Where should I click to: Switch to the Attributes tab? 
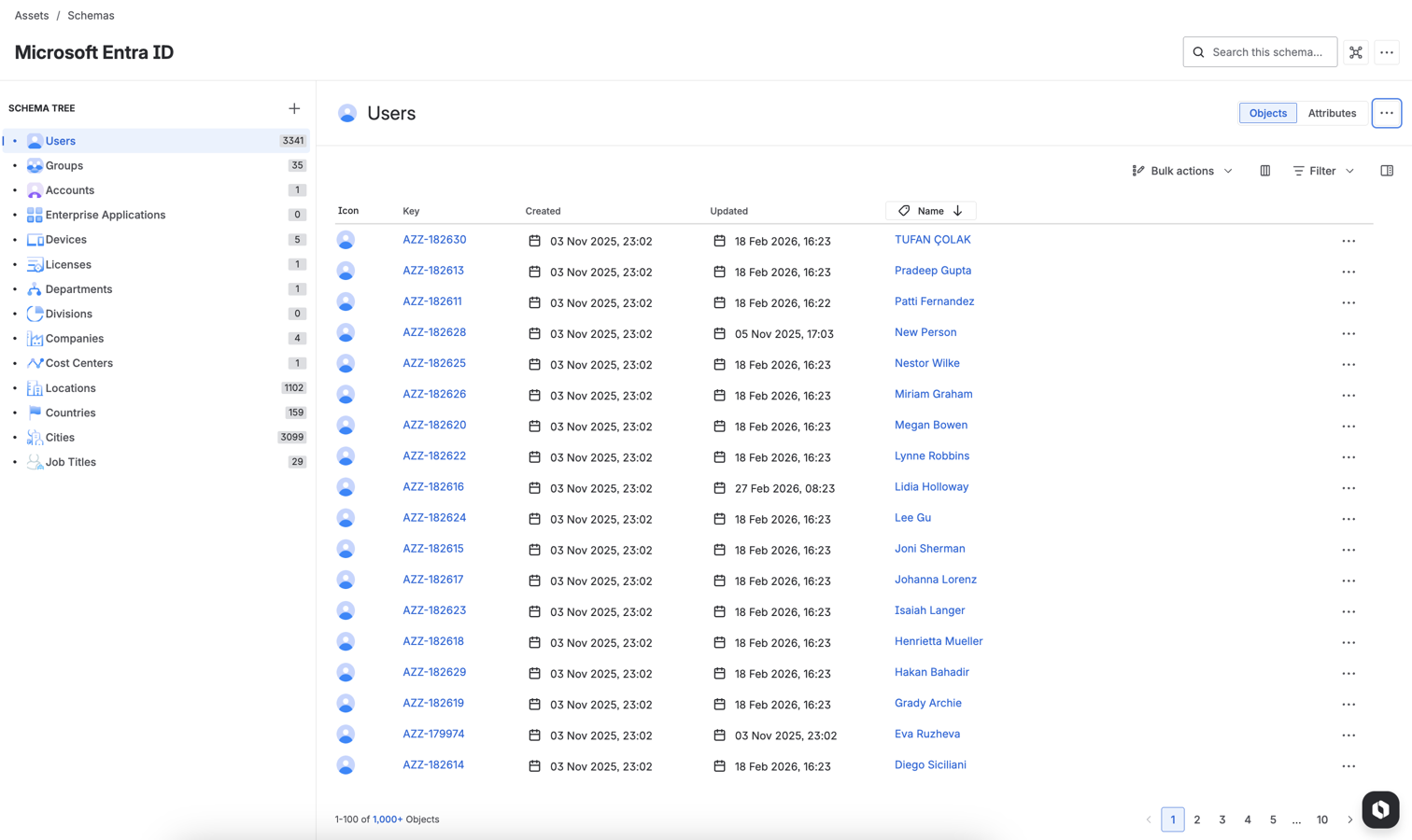(1331, 113)
